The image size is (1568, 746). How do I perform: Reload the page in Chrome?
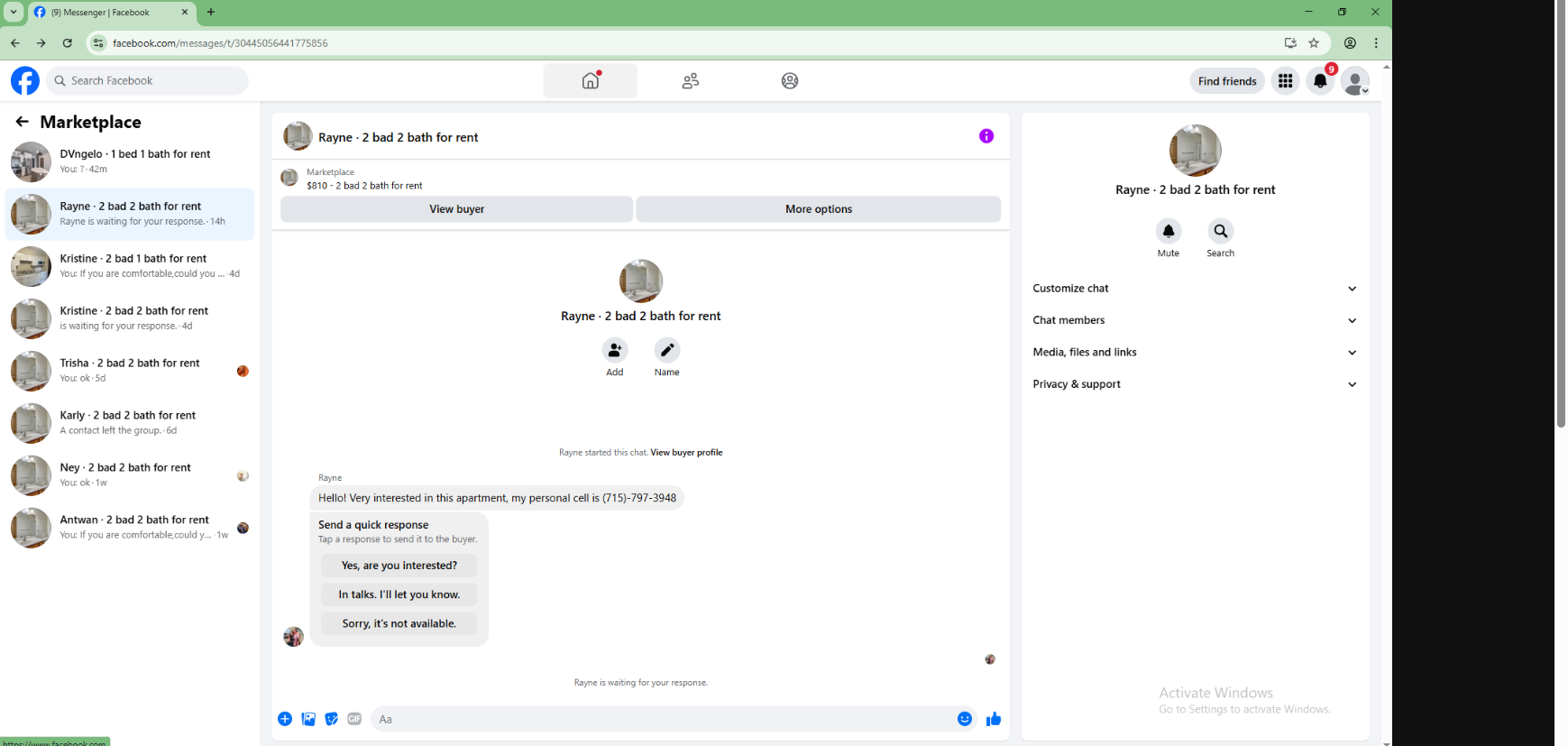coord(68,42)
